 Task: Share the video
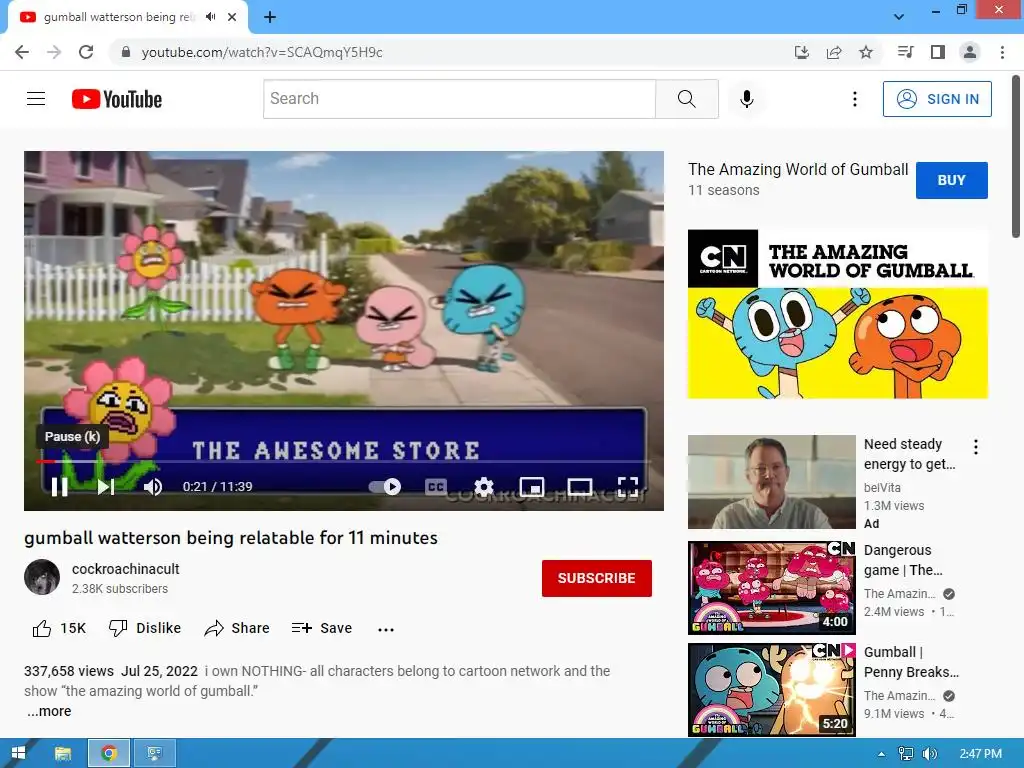237,628
